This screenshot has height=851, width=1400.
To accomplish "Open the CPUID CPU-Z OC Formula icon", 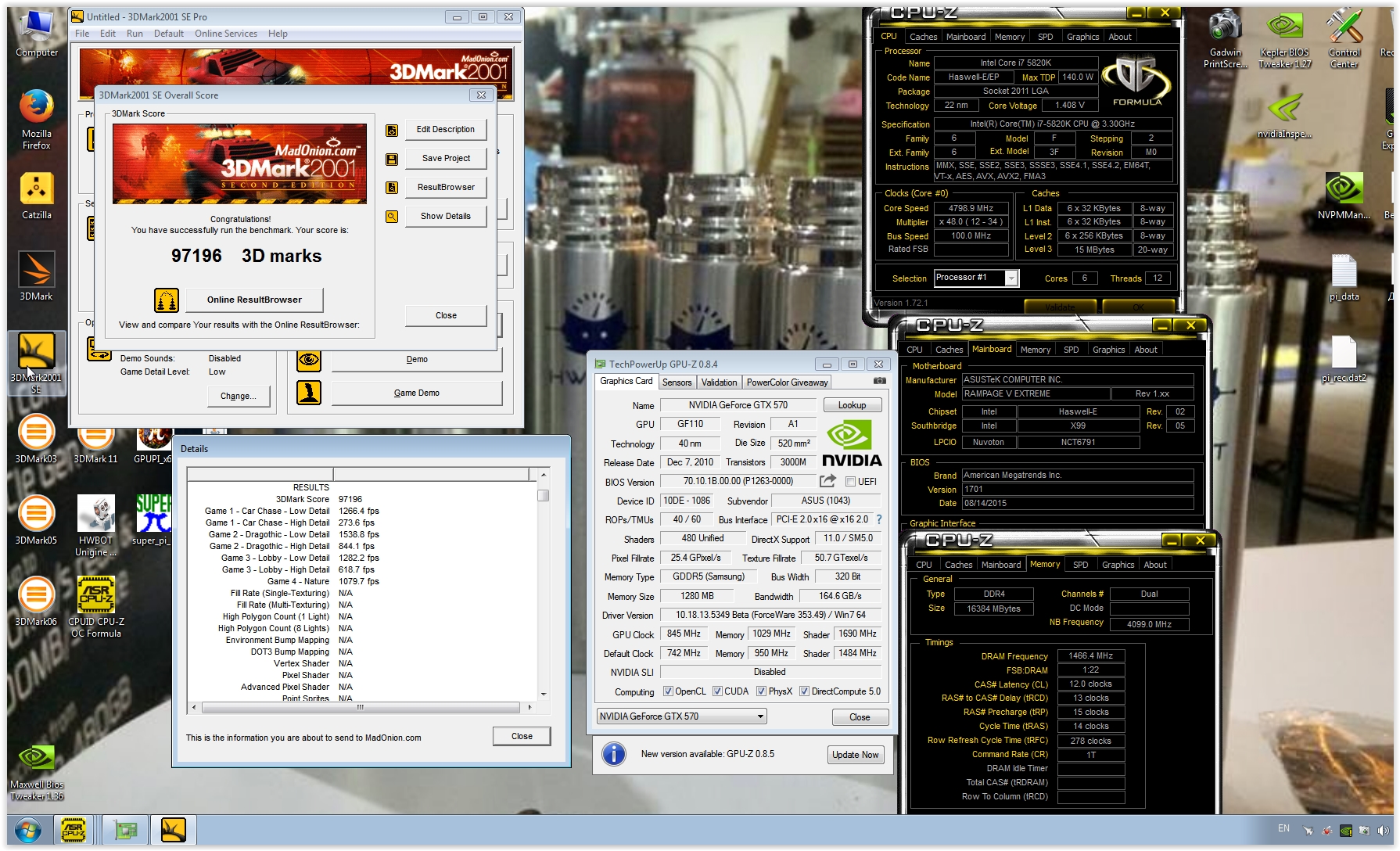I will [95, 607].
